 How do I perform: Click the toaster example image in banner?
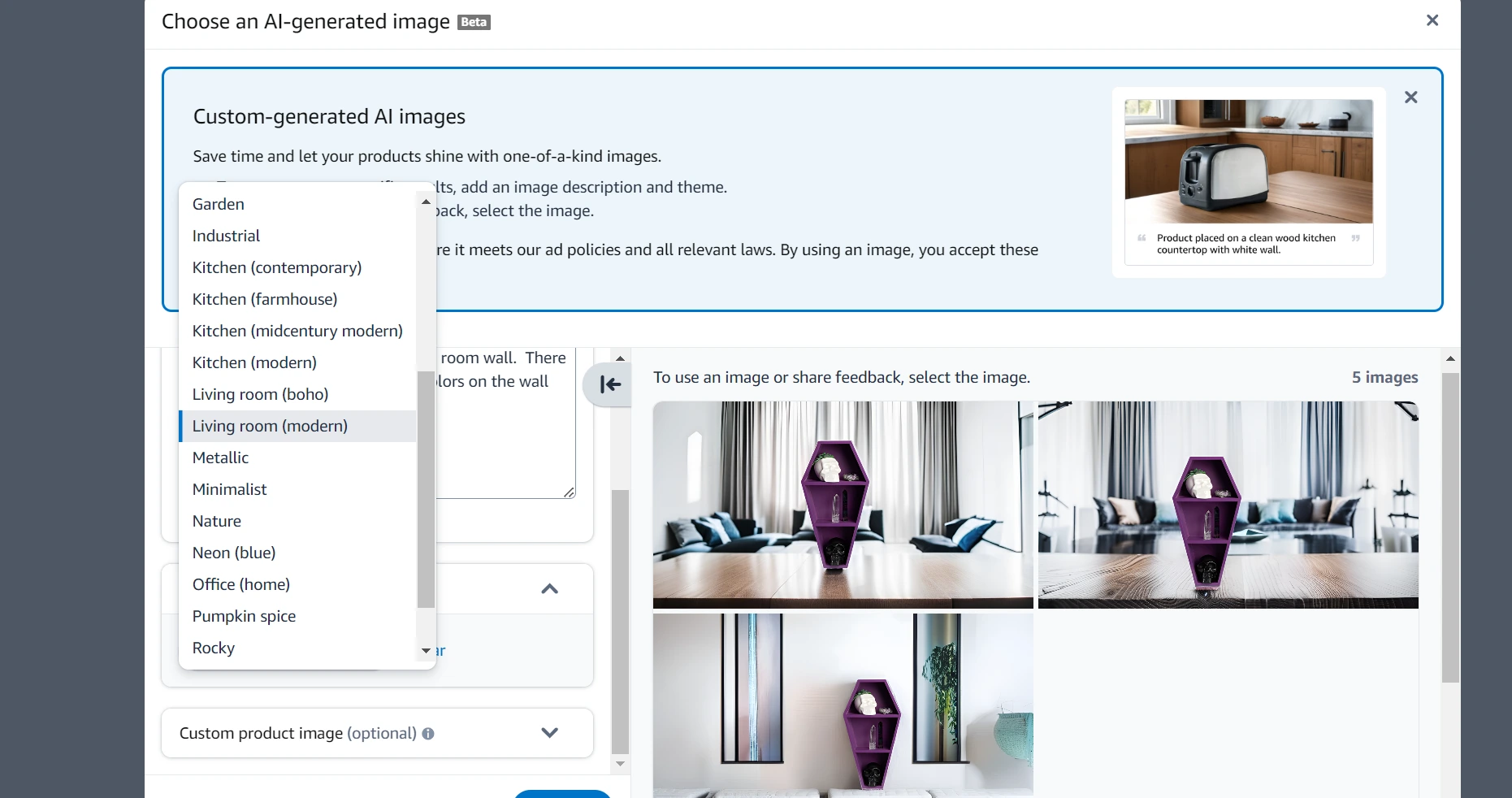tap(1248, 162)
